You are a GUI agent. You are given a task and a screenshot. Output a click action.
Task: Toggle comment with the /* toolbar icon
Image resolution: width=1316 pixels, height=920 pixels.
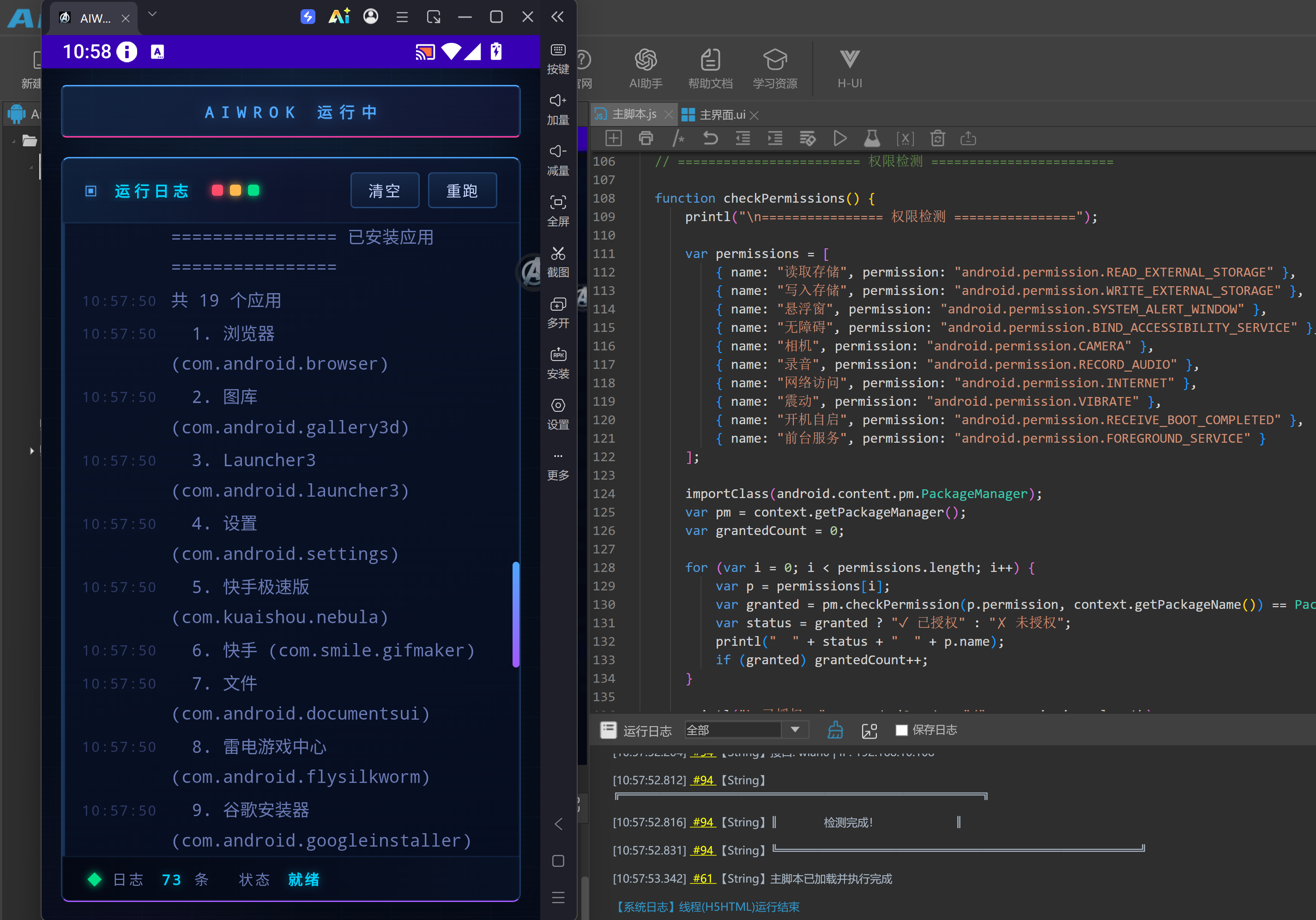click(x=678, y=138)
